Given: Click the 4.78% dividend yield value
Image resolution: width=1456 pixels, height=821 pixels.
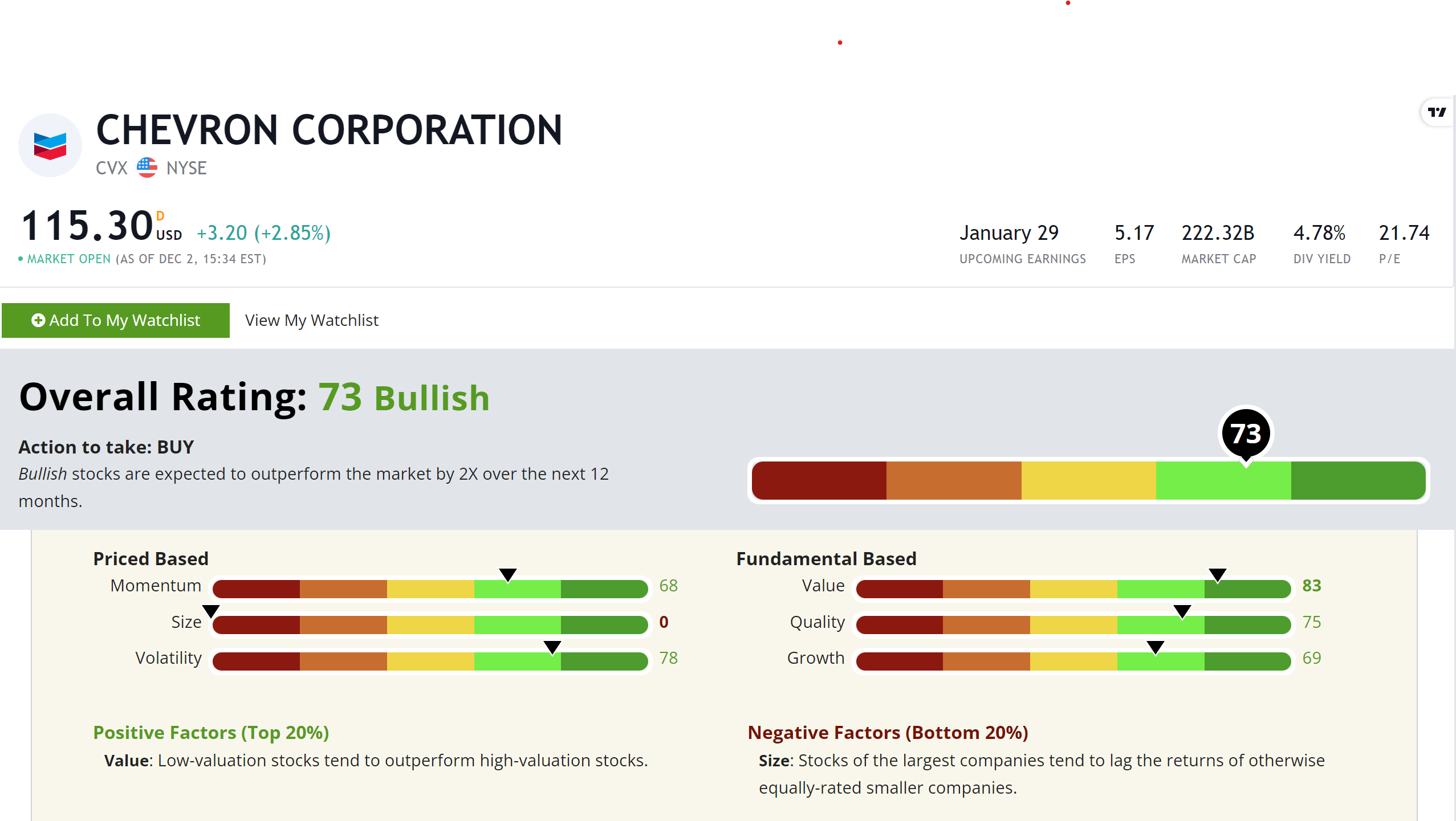Looking at the screenshot, I should click(1320, 232).
